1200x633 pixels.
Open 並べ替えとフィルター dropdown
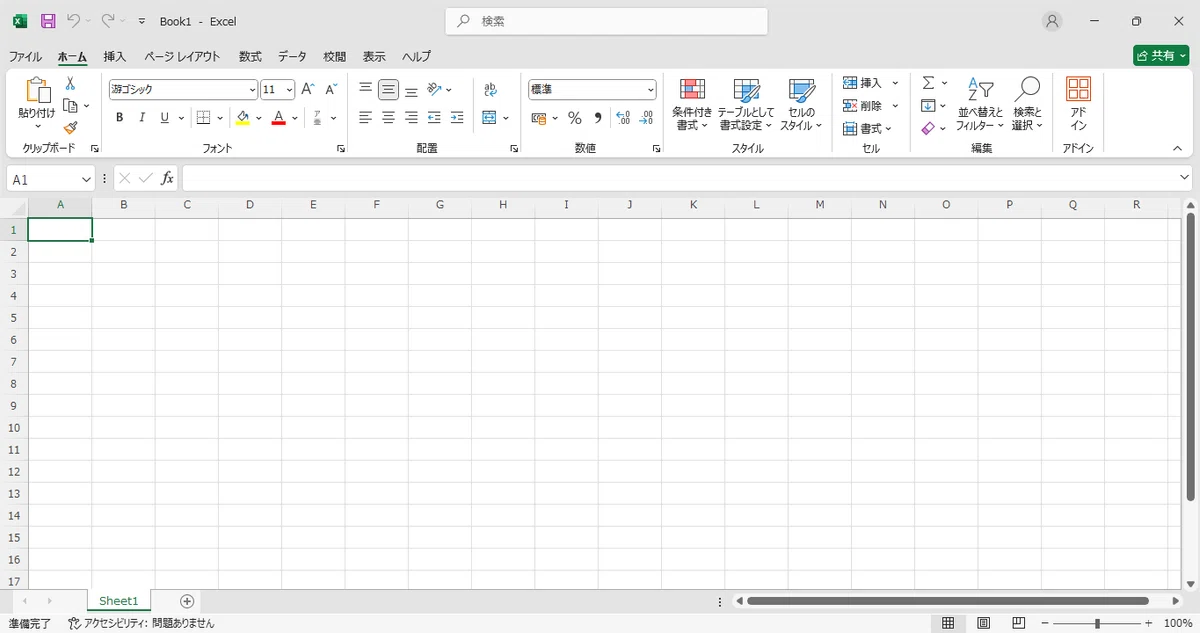[980, 105]
